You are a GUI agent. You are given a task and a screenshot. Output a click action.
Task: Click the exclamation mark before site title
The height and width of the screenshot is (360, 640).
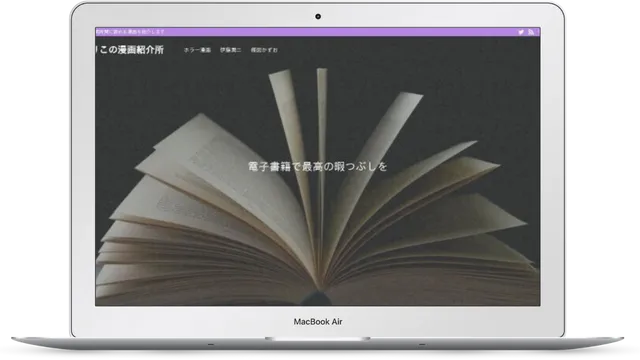[97, 49]
